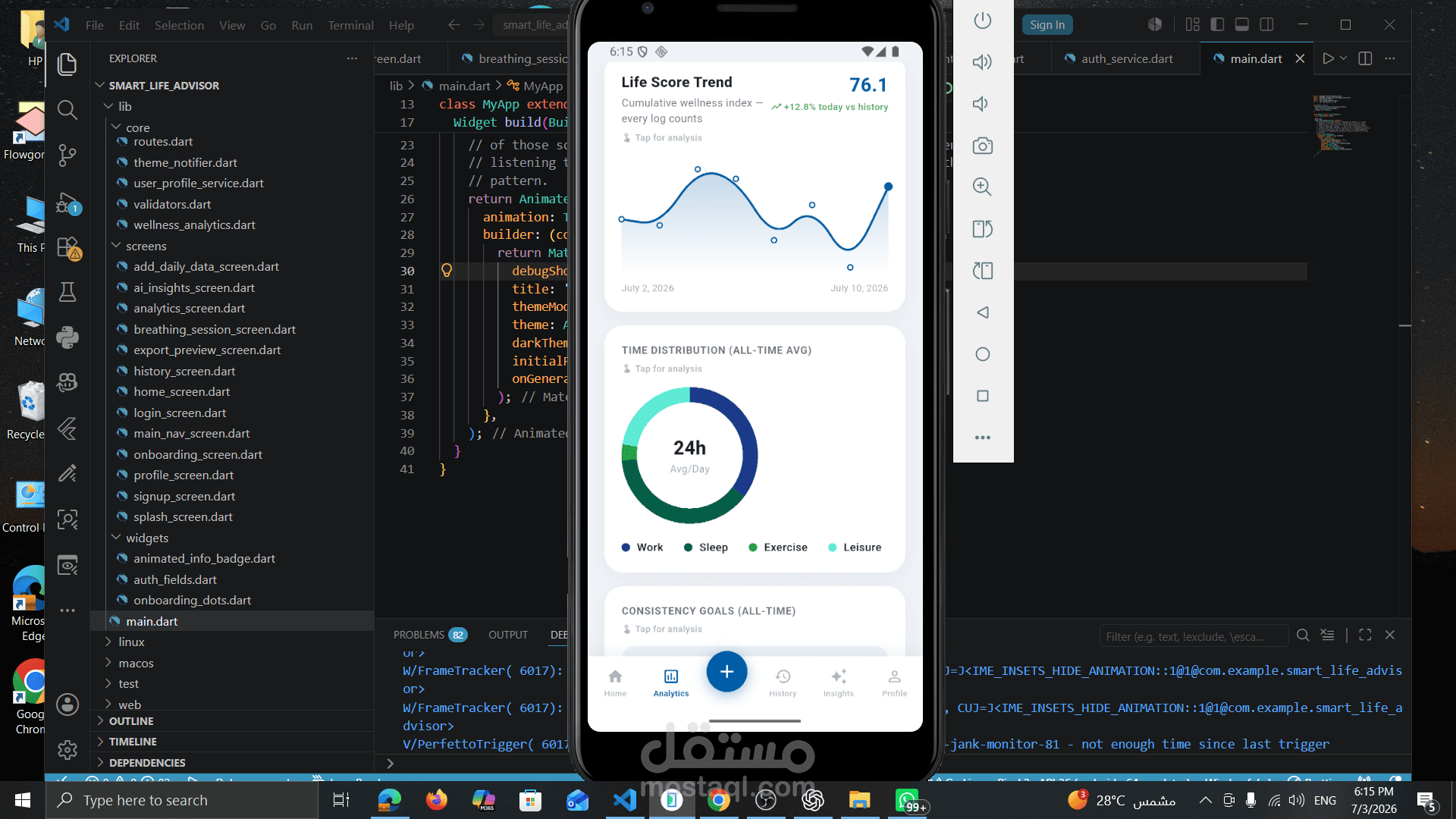1456x819 pixels.
Task: Open the Accounts menu in activity bar
Action: 67,704
